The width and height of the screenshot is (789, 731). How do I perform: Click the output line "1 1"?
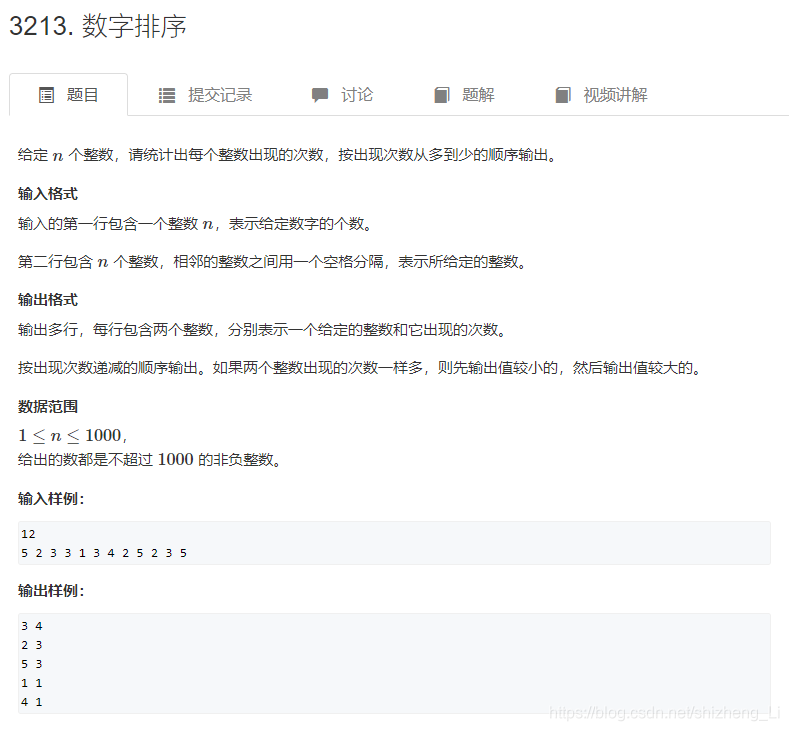(32, 683)
